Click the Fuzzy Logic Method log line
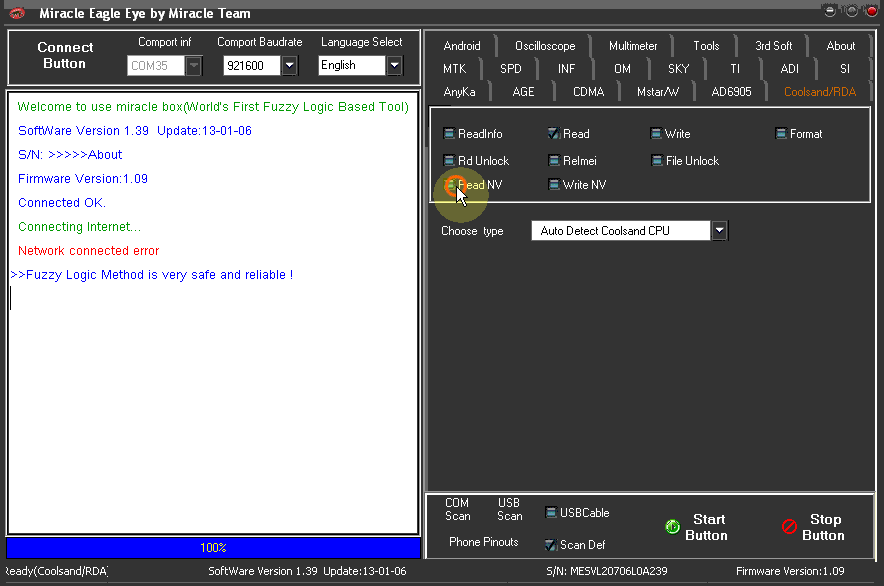The width and height of the screenshot is (884, 586). (152, 275)
